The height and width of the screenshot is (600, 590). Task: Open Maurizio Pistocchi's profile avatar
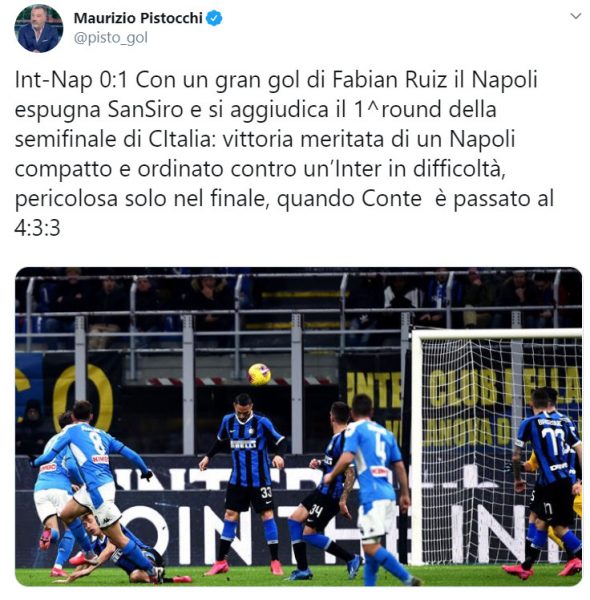coord(38,28)
